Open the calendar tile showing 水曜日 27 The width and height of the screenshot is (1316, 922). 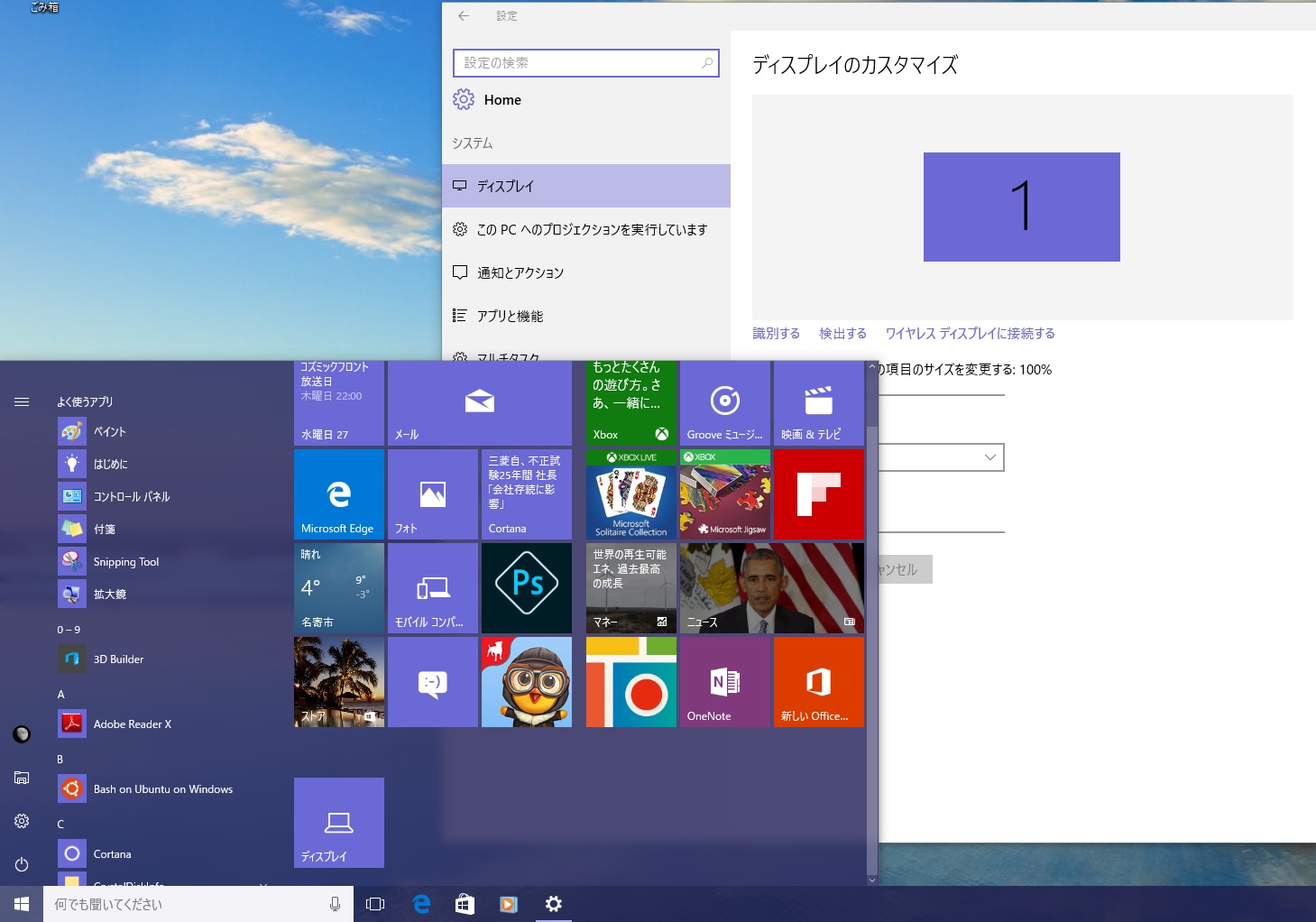pos(339,403)
